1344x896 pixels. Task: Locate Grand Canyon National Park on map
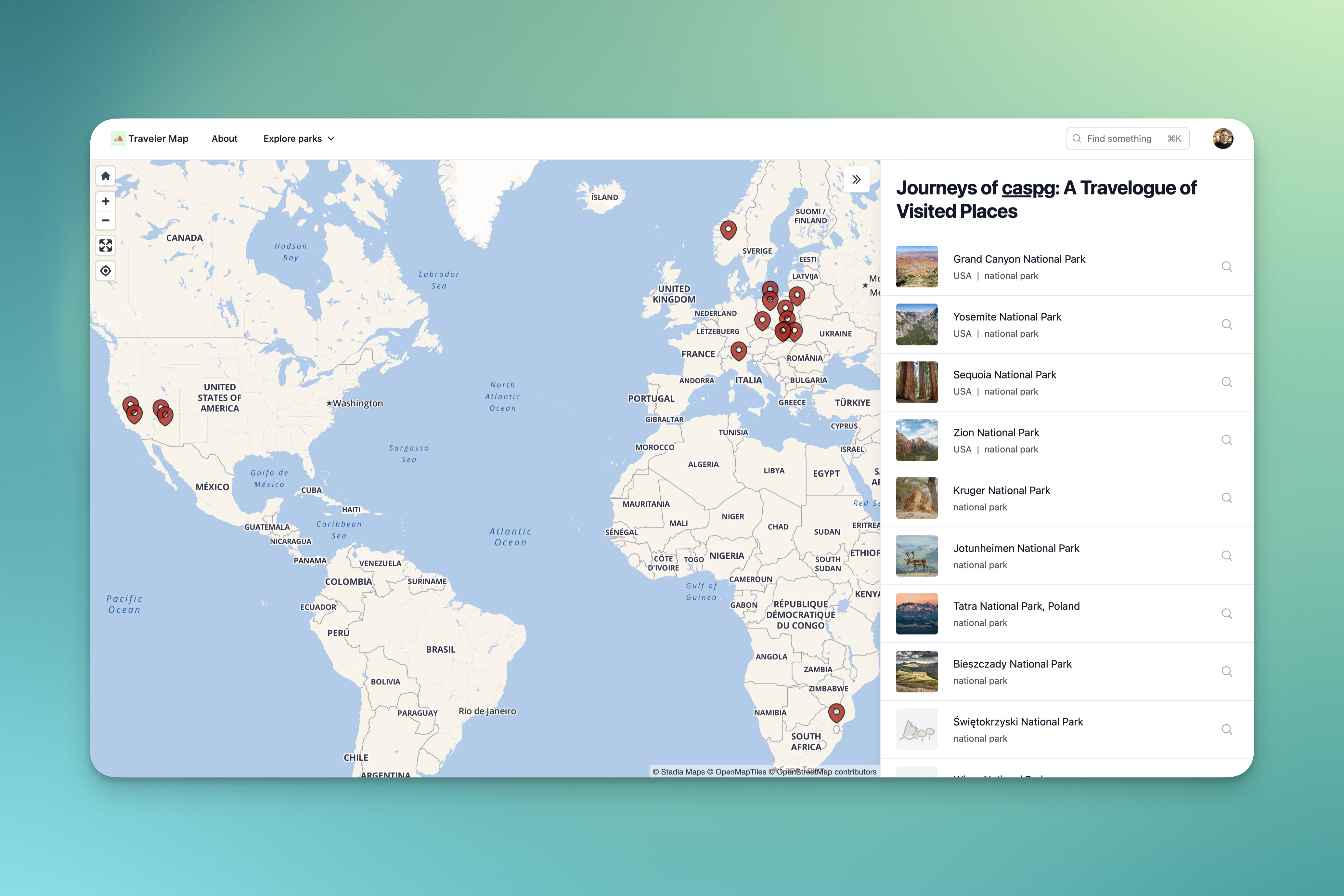click(1226, 267)
